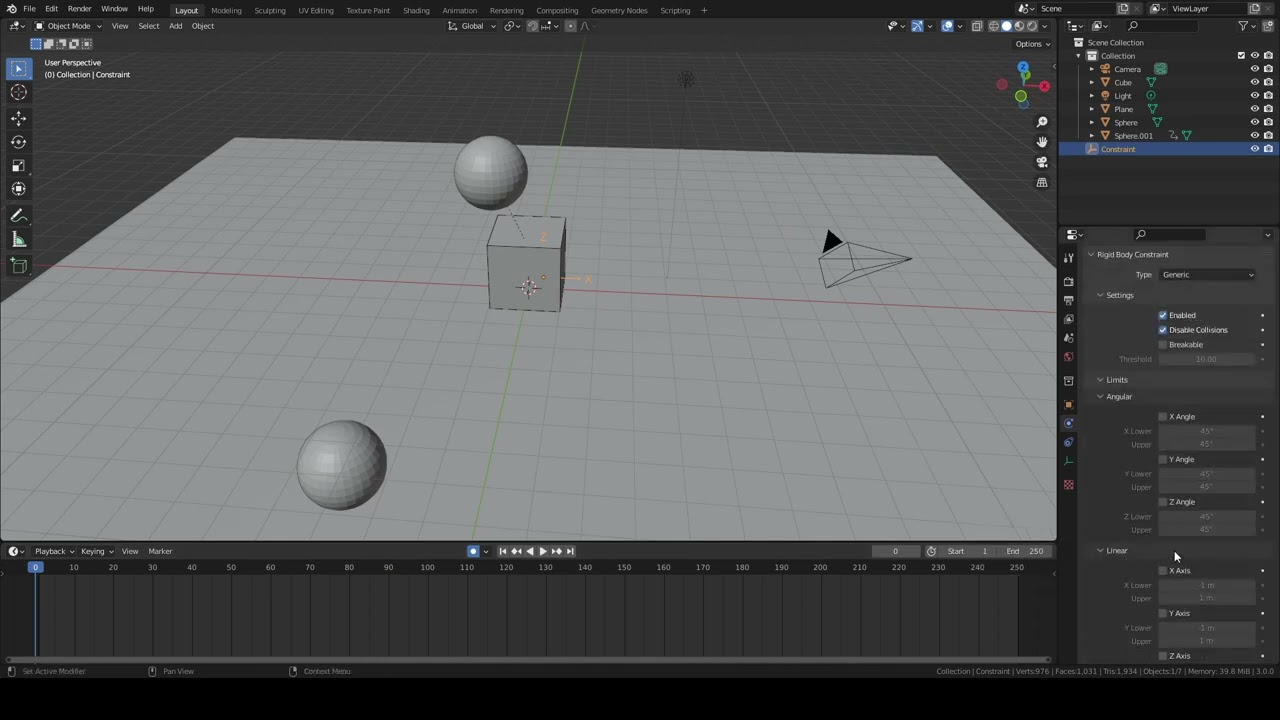Open the Texture properties tab
1280x720 pixels.
click(x=1068, y=485)
